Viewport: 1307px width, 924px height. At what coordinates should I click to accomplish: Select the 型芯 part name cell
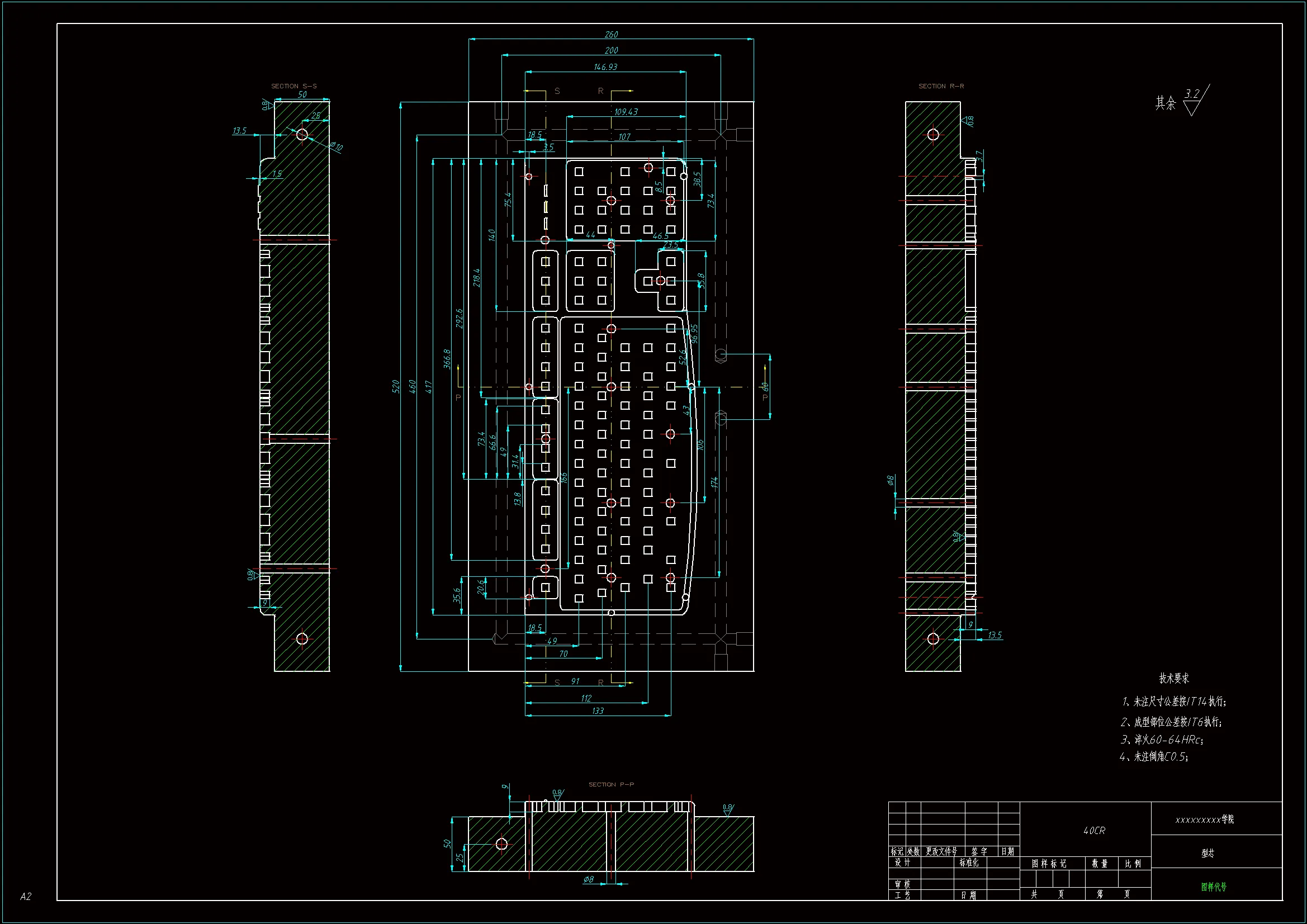click(x=1207, y=853)
